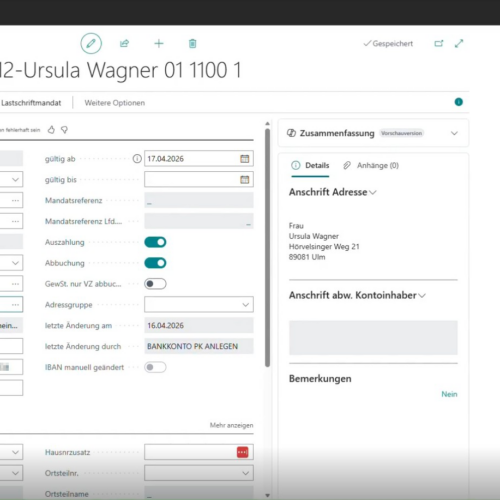Click the trash can delete icon
This screenshot has width=500, height=500.
click(192, 44)
